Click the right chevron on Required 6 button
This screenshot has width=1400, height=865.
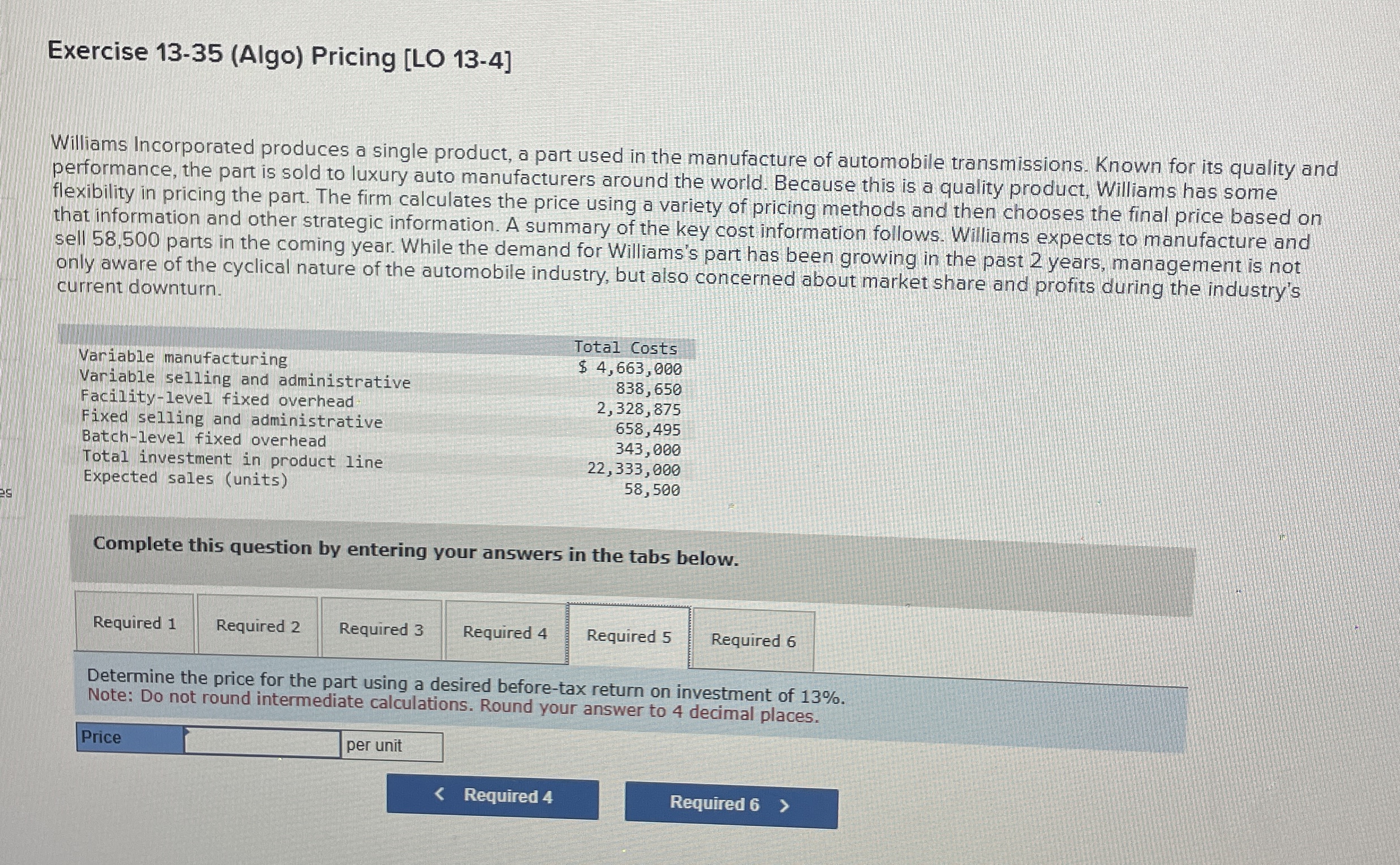pos(784,805)
